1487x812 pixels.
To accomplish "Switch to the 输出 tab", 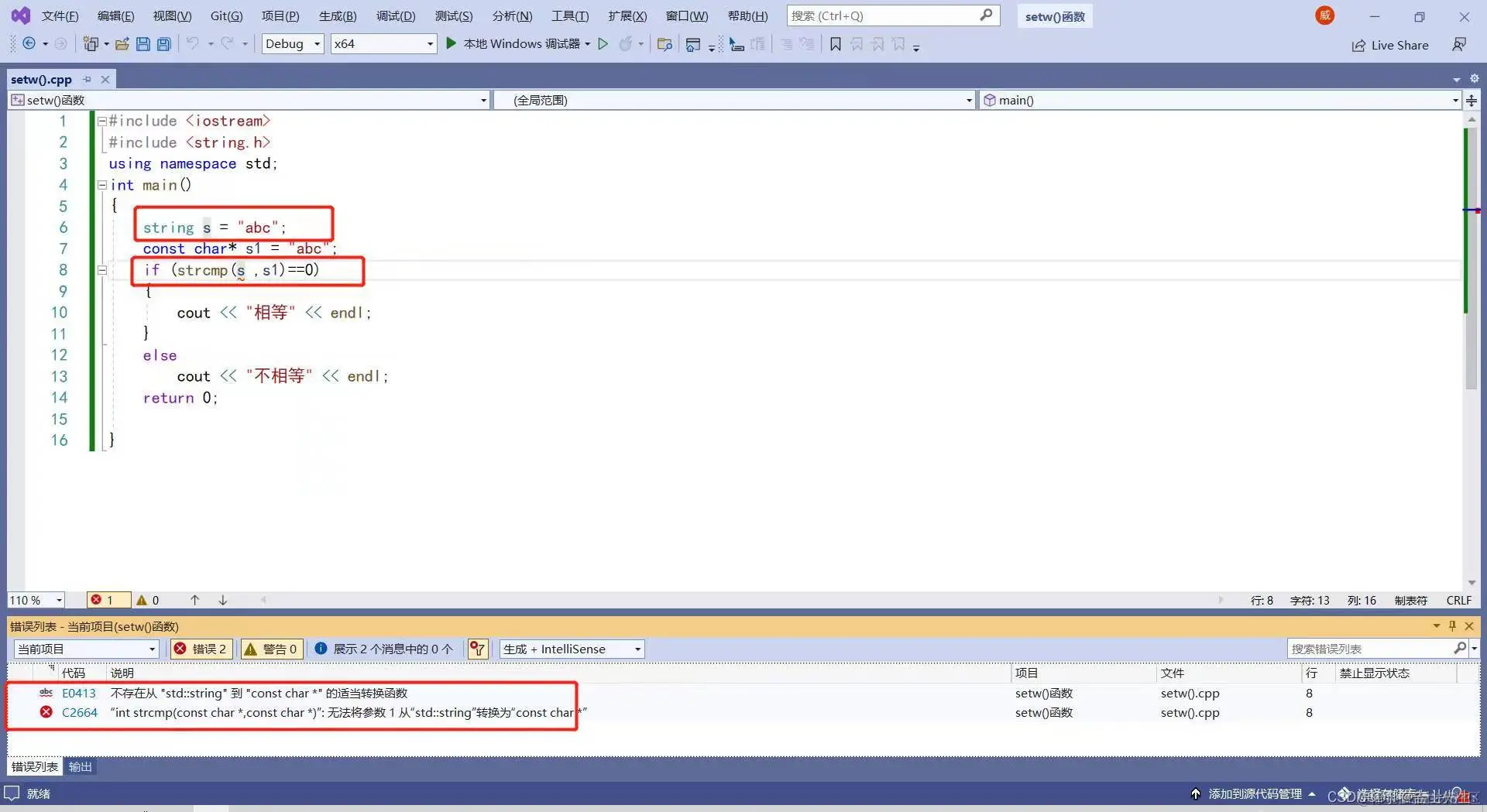I will click(x=80, y=766).
